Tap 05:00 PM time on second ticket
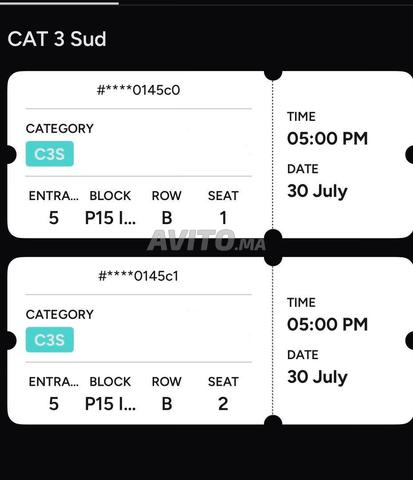 point(327,324)
